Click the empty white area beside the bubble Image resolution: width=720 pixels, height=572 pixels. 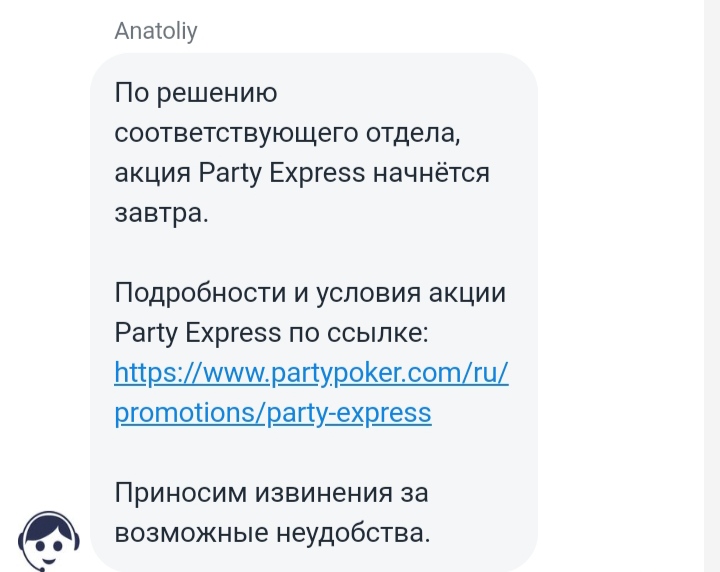click(x=620, y=286)
